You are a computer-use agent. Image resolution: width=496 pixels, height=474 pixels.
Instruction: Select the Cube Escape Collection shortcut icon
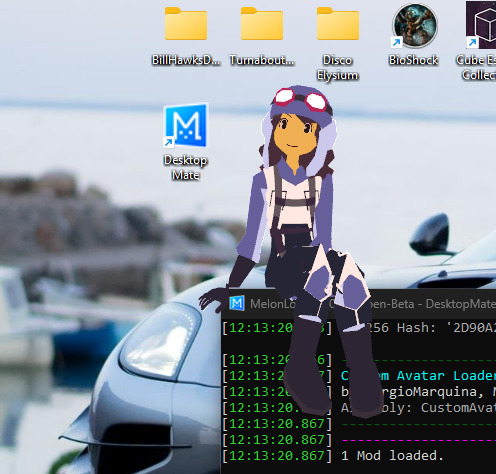click(x=481, y=25)
